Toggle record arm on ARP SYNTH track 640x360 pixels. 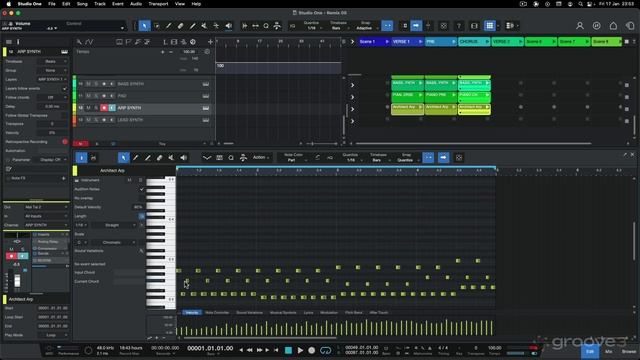(104, 108)
